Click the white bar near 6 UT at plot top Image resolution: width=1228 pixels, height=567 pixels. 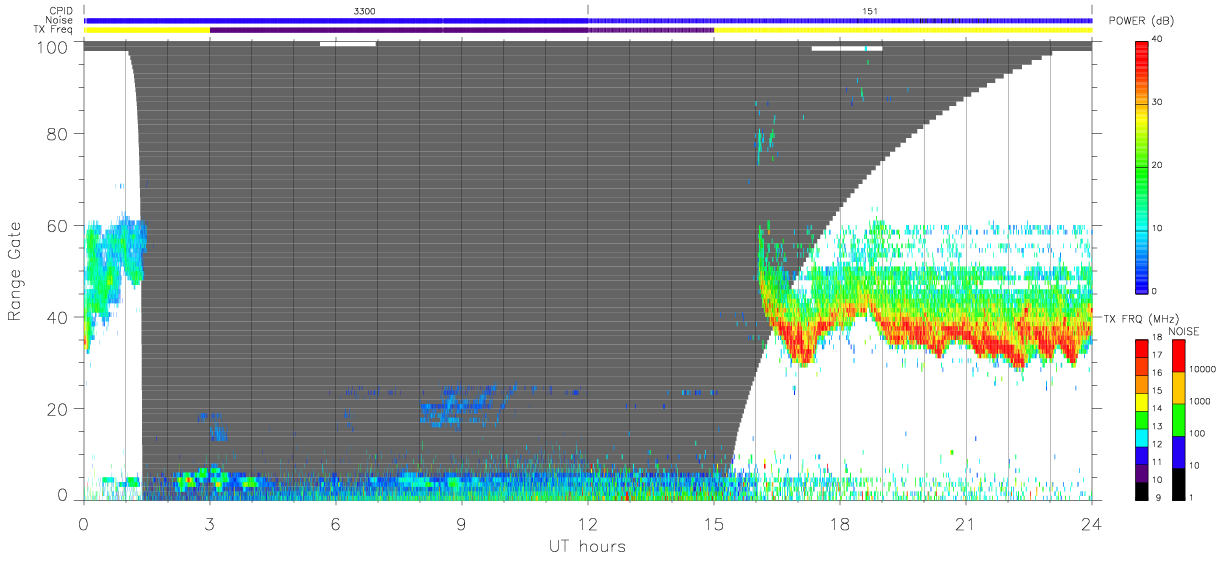tap(348, 43)
